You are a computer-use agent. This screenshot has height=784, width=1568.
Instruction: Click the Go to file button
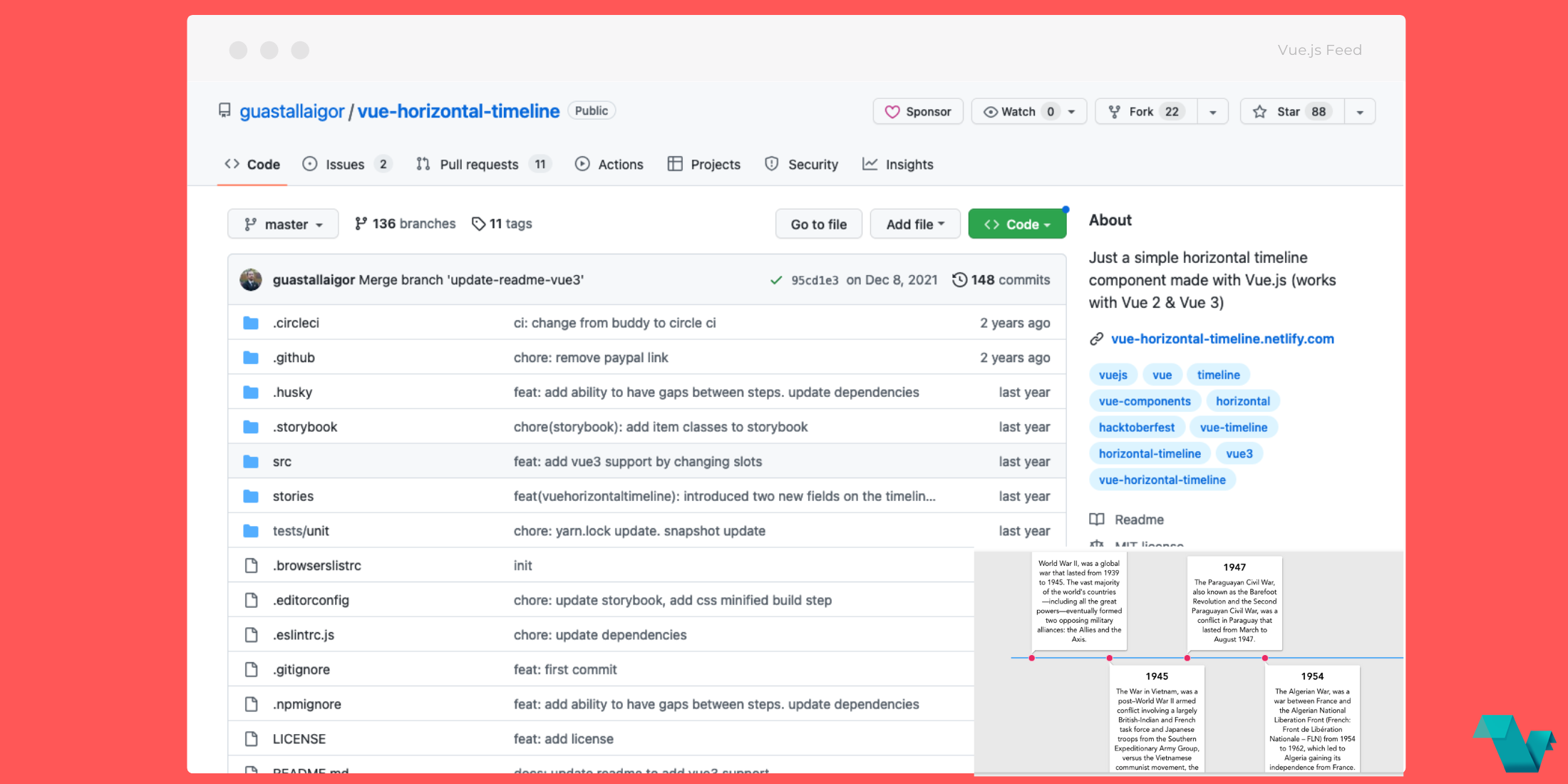[x=818, y=223]
